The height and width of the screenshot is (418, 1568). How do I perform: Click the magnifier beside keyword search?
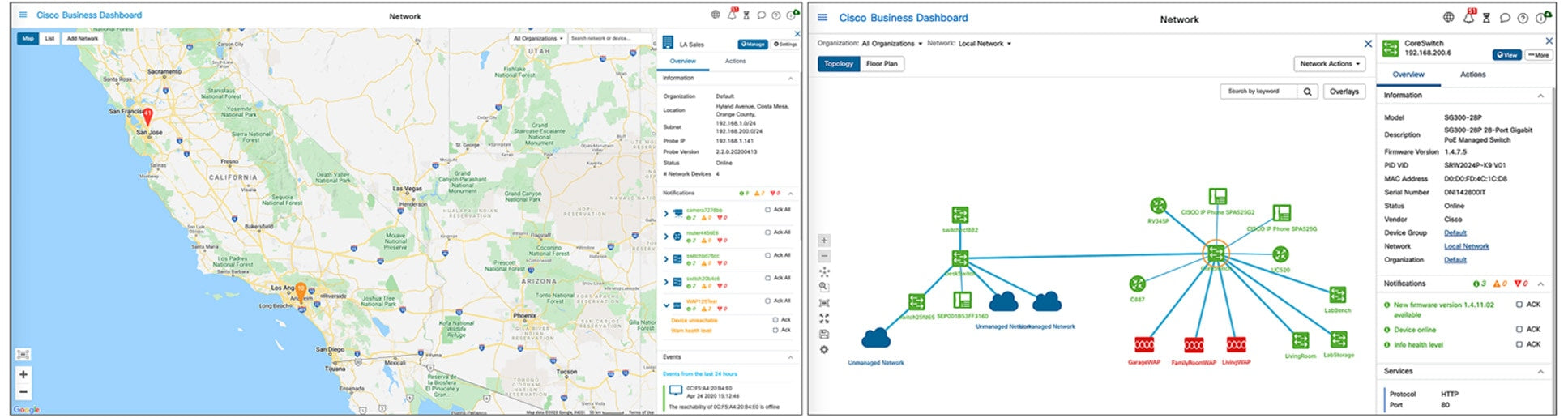point(1307,92)
